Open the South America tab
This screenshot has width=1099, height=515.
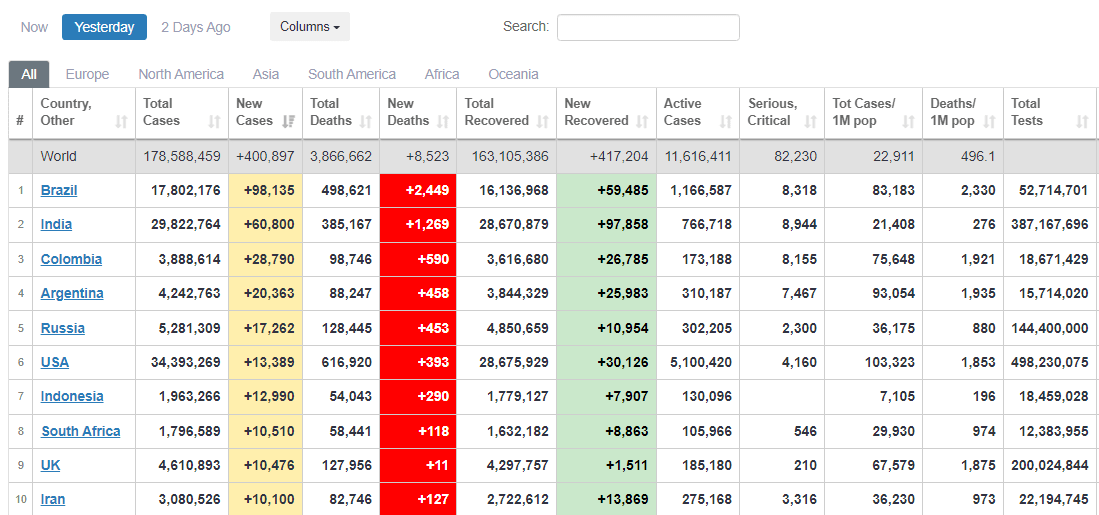pos(352,74)
